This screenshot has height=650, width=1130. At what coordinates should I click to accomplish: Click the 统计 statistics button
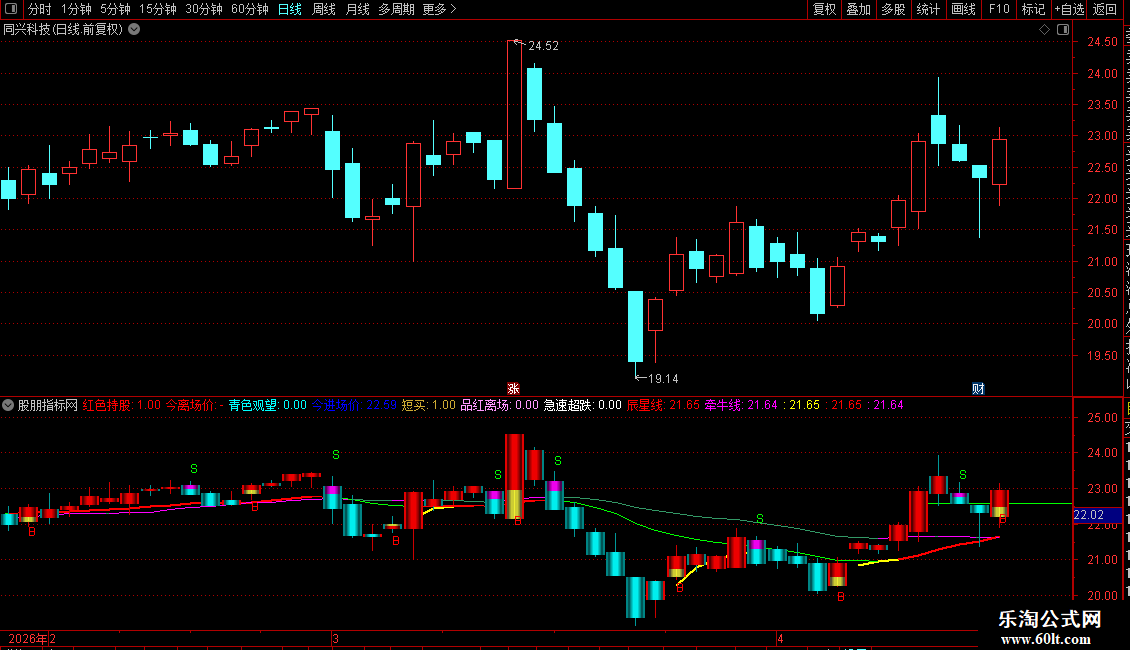(927, 9)
